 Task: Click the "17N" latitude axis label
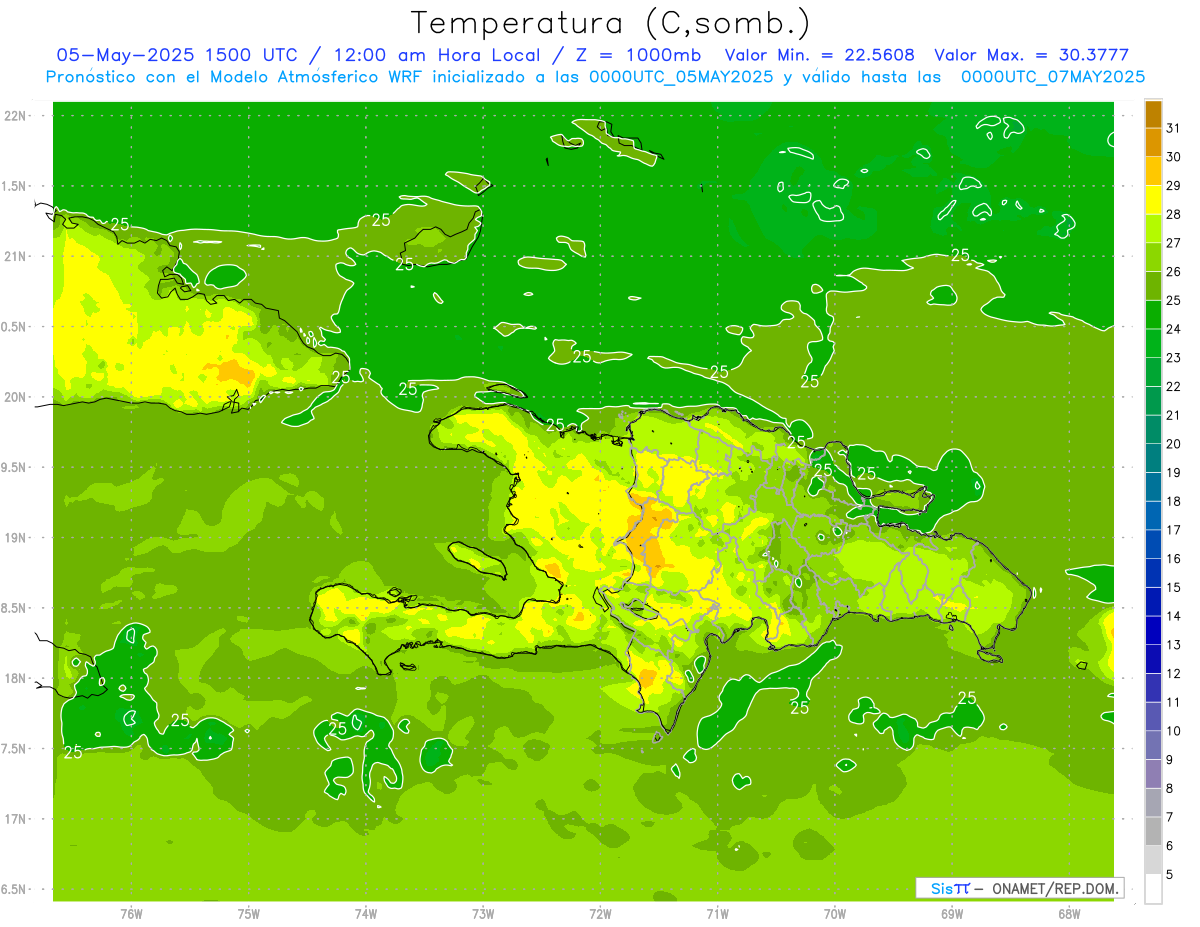[x=17, y=819]
